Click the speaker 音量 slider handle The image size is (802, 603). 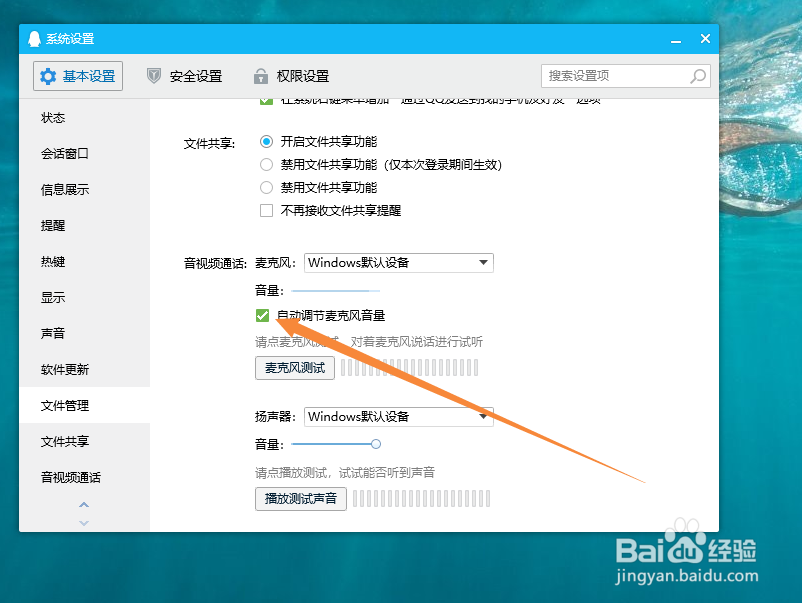point(376,444)
